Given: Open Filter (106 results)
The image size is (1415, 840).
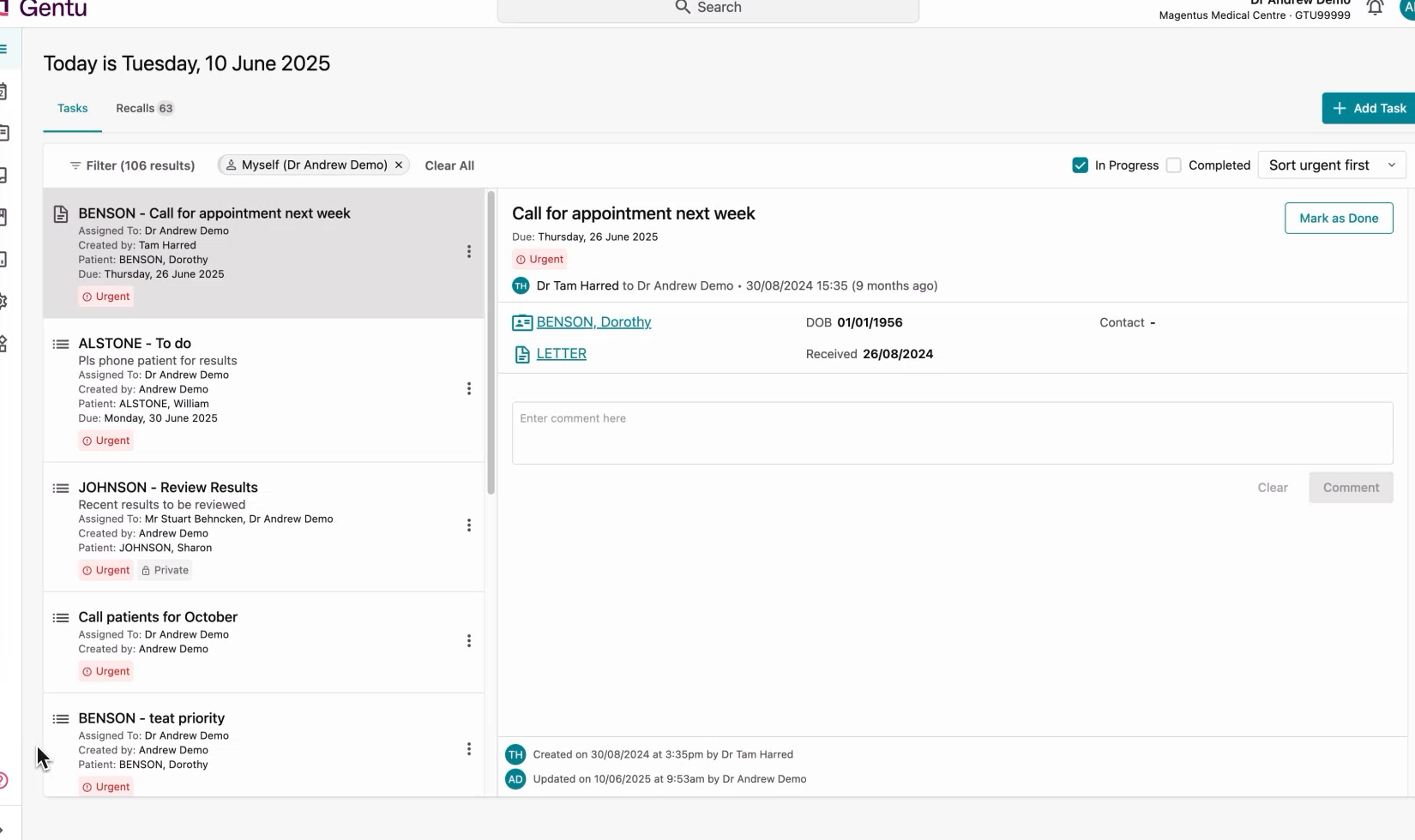Looking at the screenshot, I should point(133,165).
